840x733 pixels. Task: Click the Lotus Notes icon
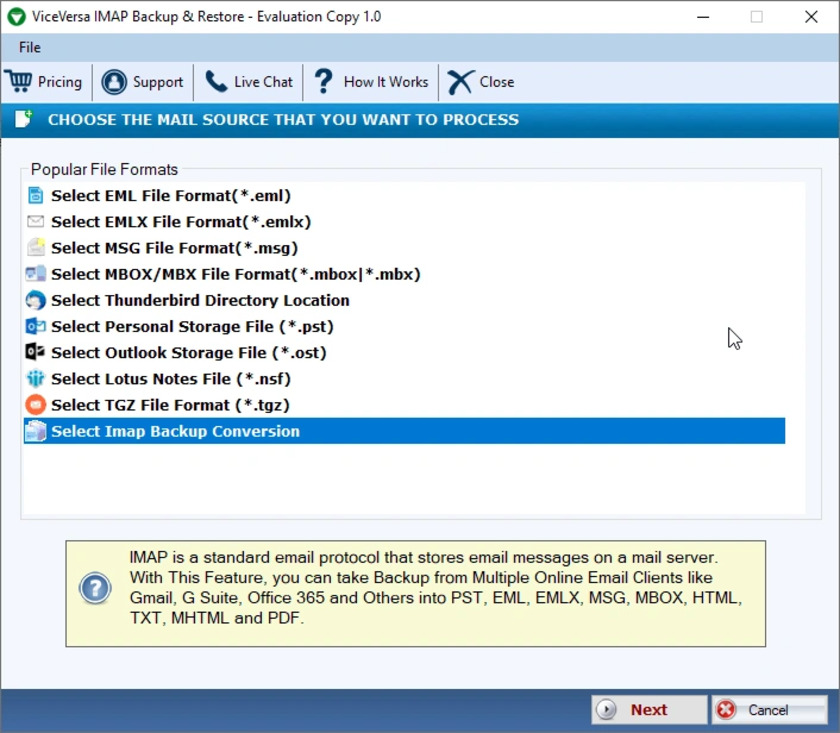pos(35,379)
